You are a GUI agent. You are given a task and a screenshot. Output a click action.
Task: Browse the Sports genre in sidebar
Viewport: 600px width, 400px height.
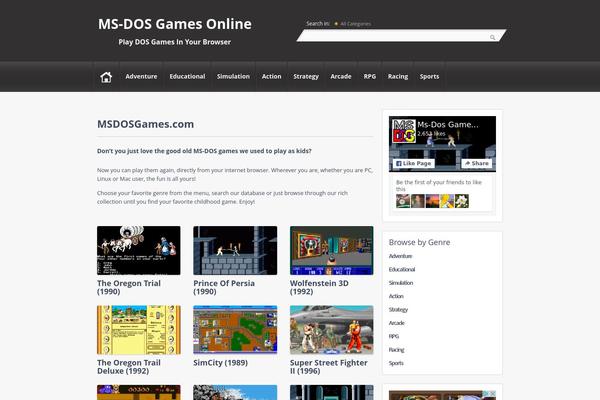[396, 363]
